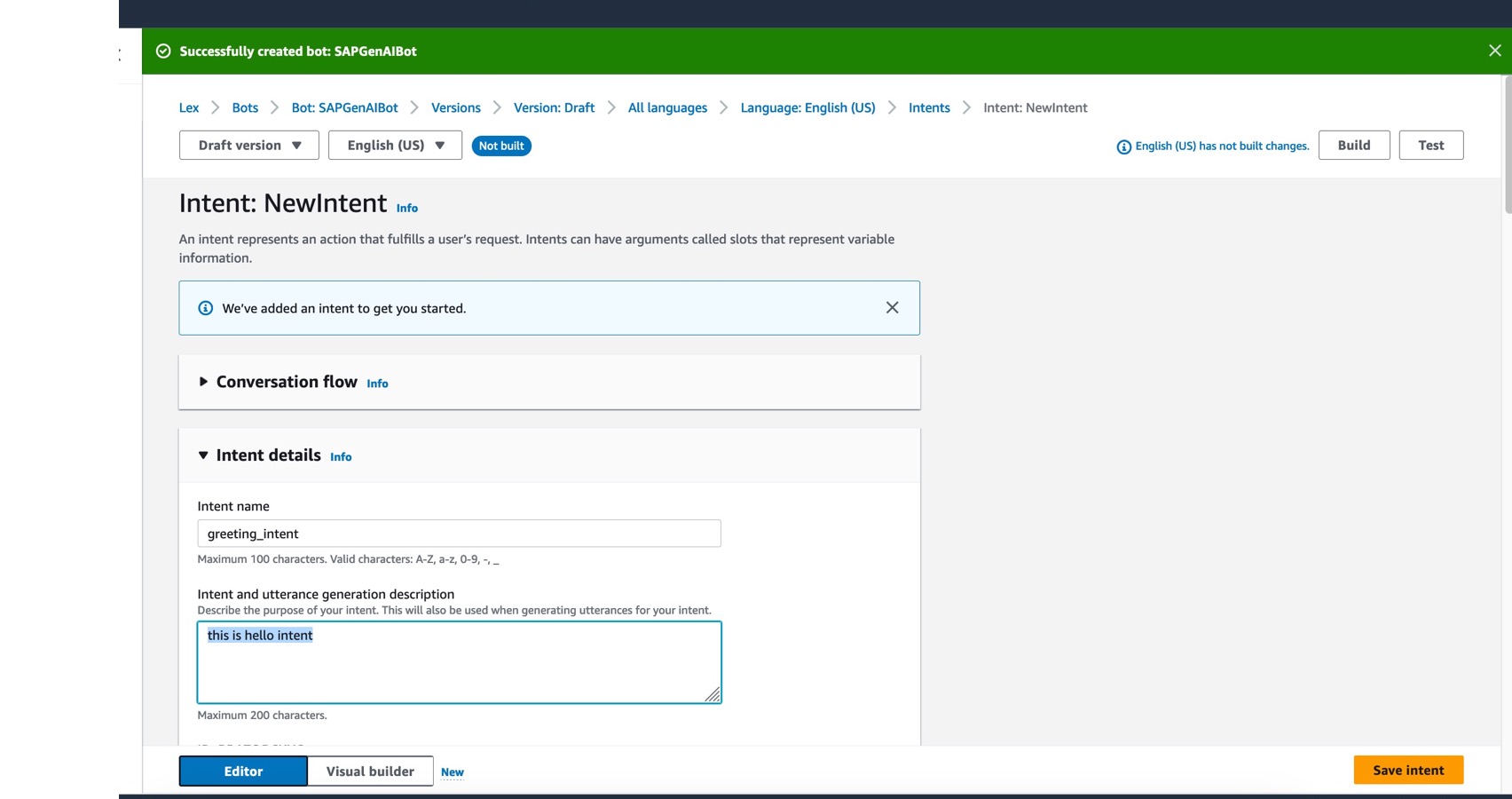Click into the Intent name field

click(x=459, y=534)
